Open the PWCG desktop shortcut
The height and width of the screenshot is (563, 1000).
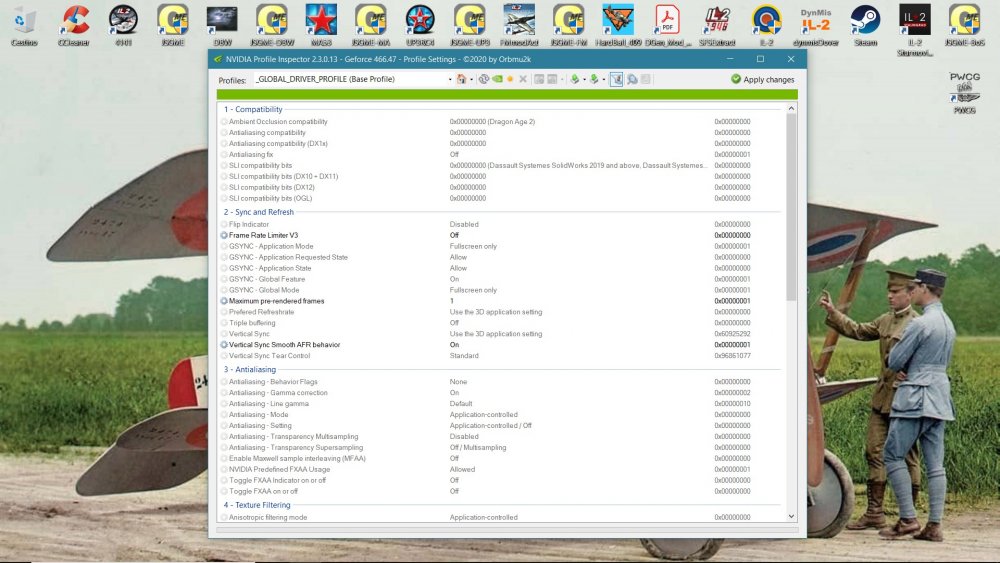coord(964,93)
